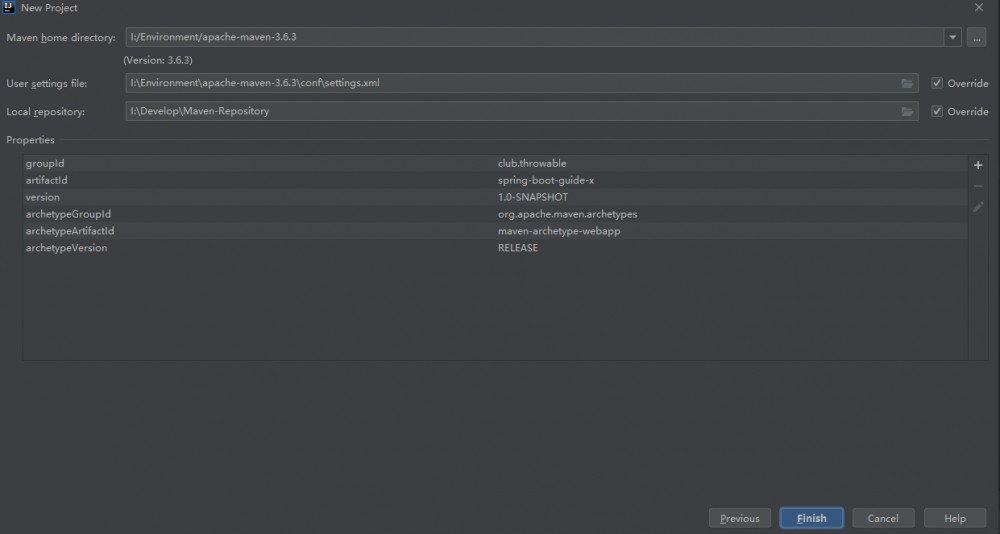Click the IntelliJ logo in title bar
Viewport: 1000px width, 534px height.
pyautogui.click(x=9, y=8)
